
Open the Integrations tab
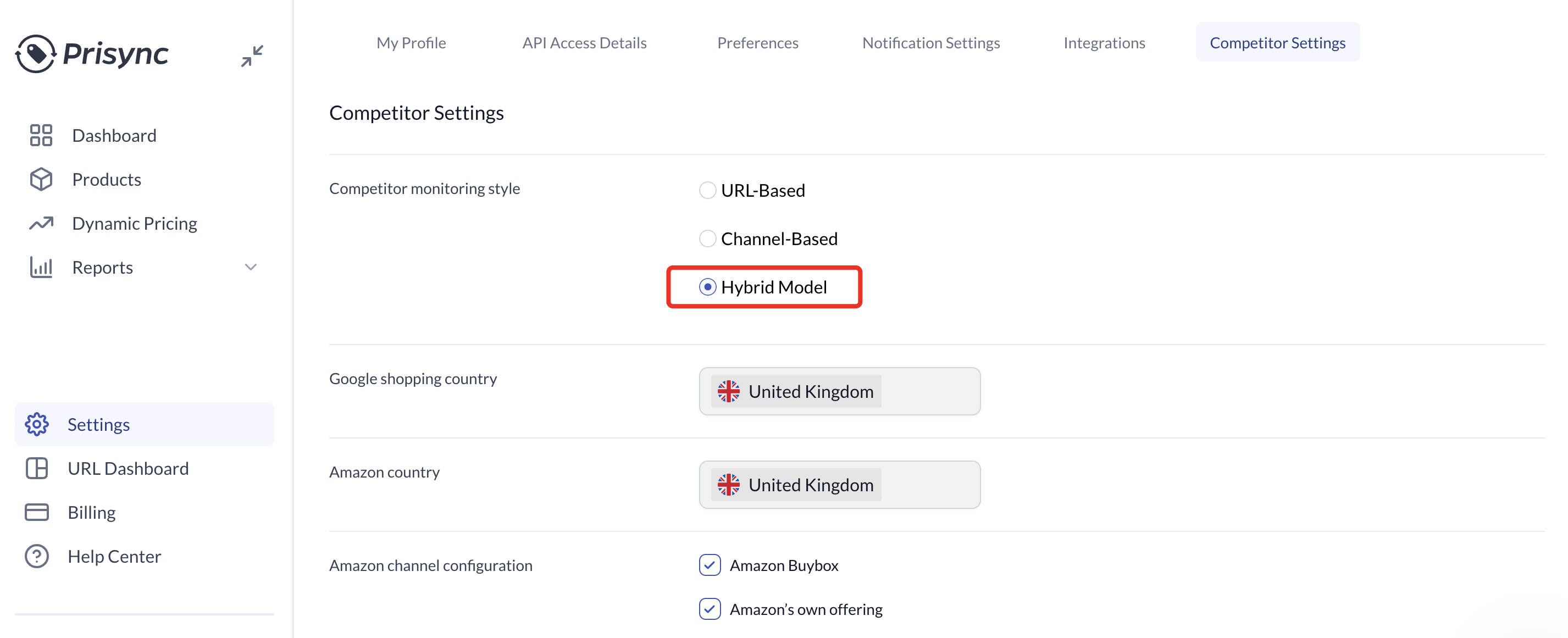pos(1104,43)
